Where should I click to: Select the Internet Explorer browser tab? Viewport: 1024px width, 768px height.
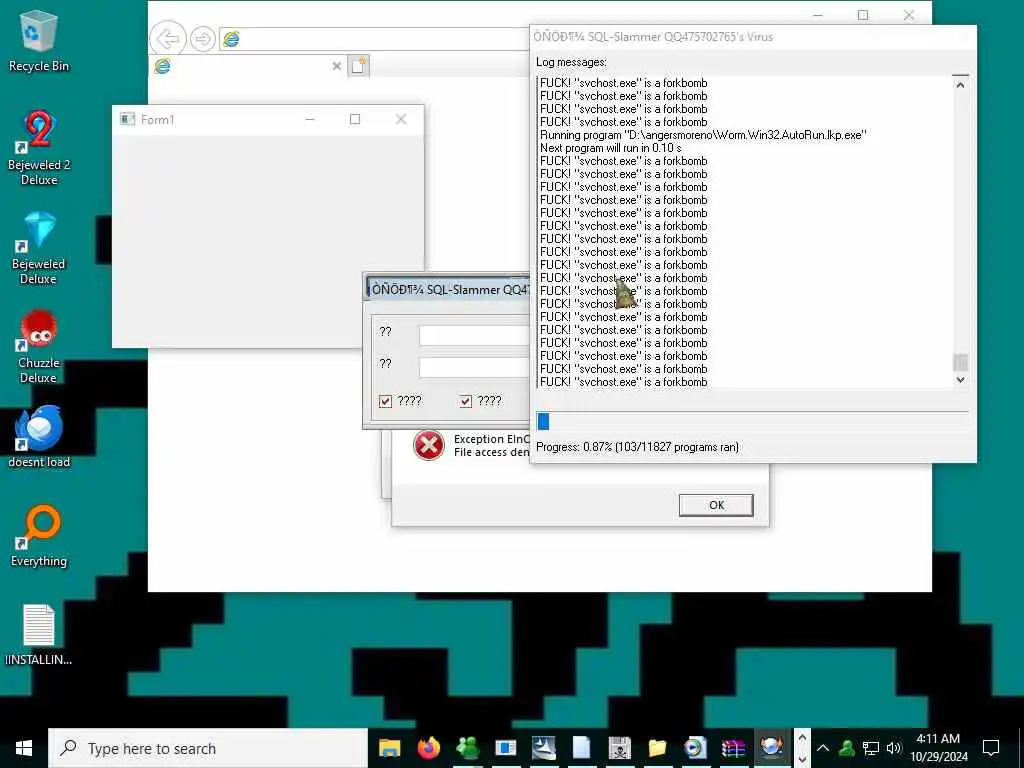click(248, 66)
